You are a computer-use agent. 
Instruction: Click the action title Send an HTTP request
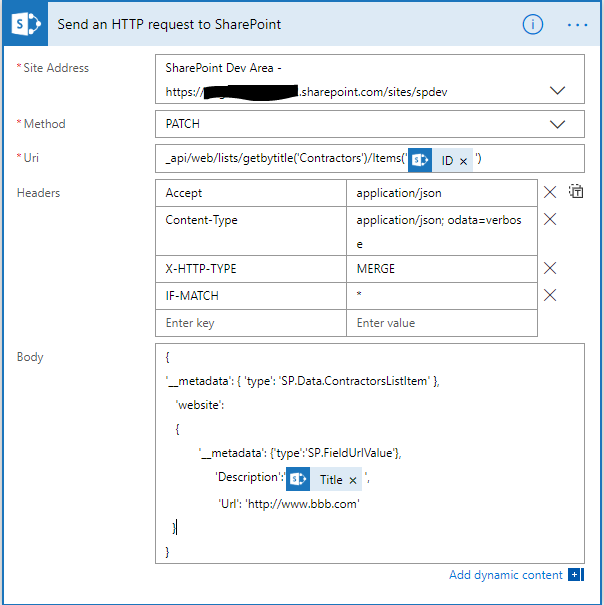[x=169, y=24]
